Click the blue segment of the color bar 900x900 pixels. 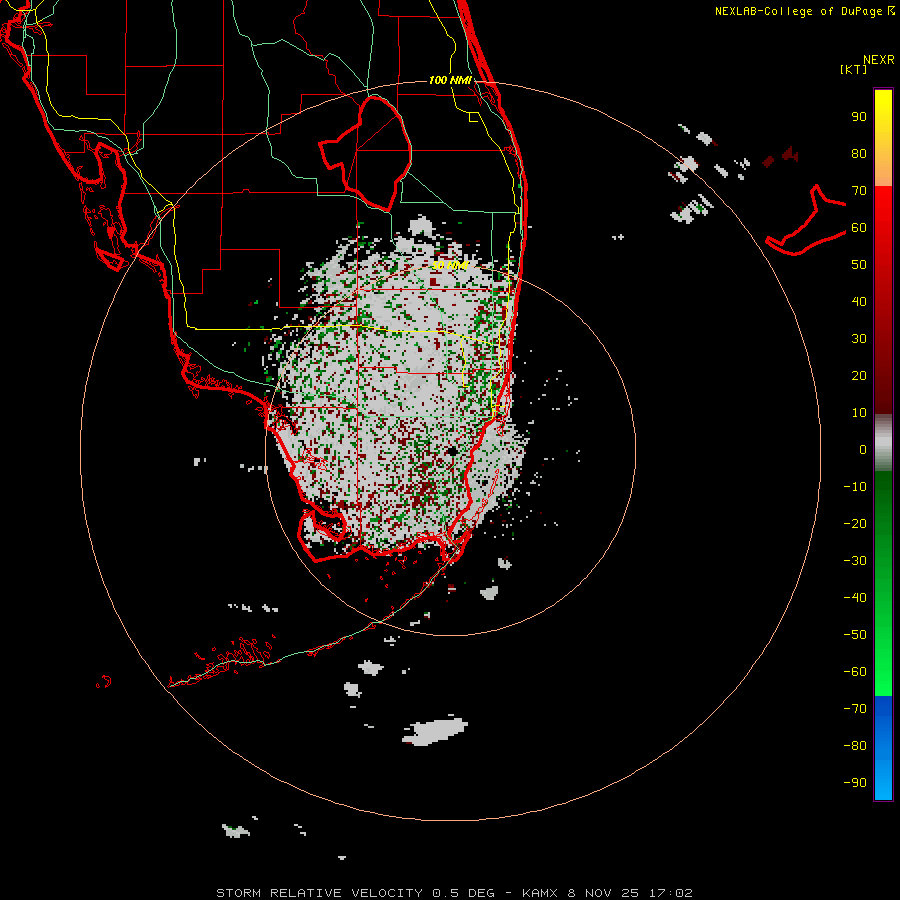[883, 748]
